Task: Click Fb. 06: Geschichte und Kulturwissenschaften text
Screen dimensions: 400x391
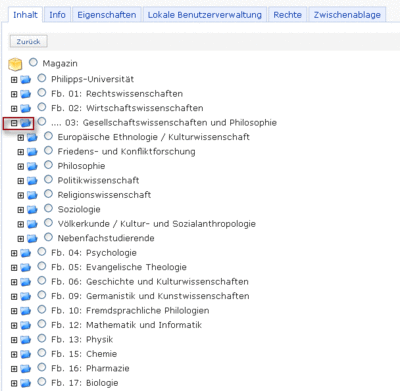Action: click(x=150, y=282)
